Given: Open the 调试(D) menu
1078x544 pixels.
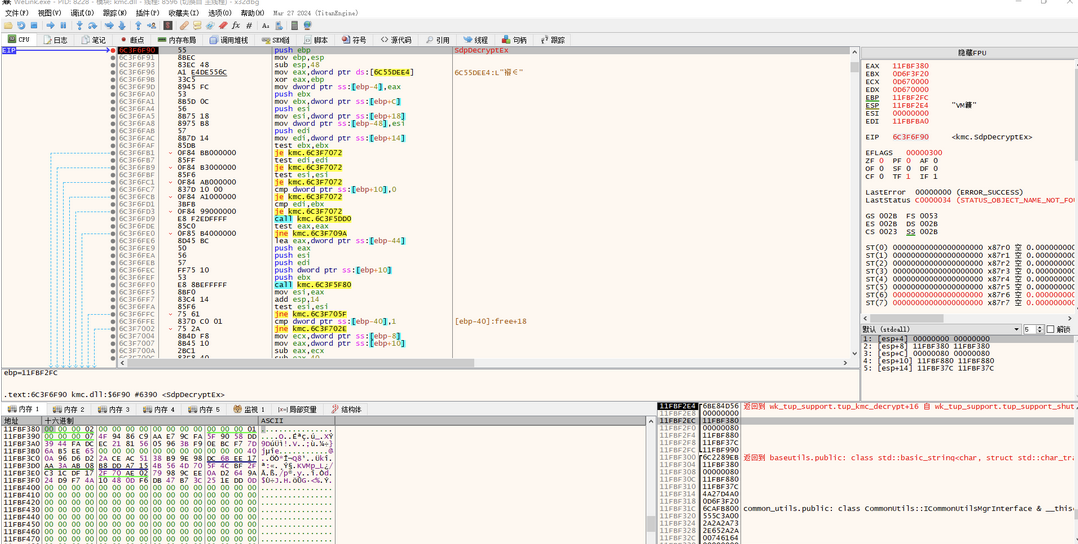Looking at the screenshot, I should coord(83,13).
